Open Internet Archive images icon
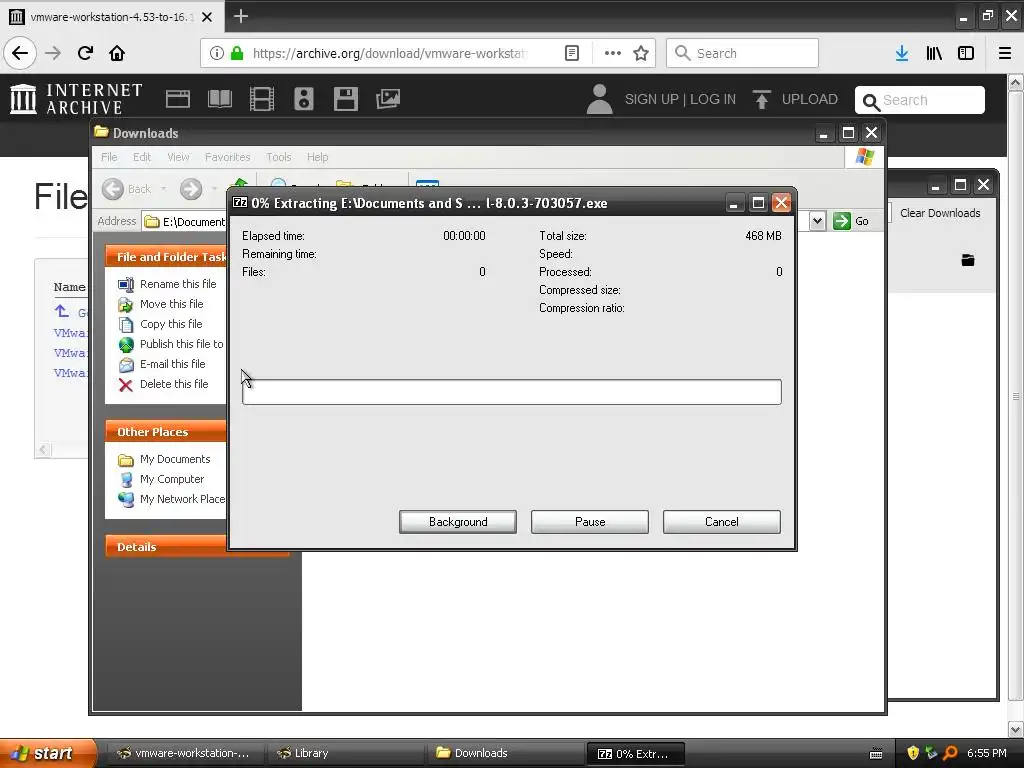1024x768 pixels. pos(388,99)
